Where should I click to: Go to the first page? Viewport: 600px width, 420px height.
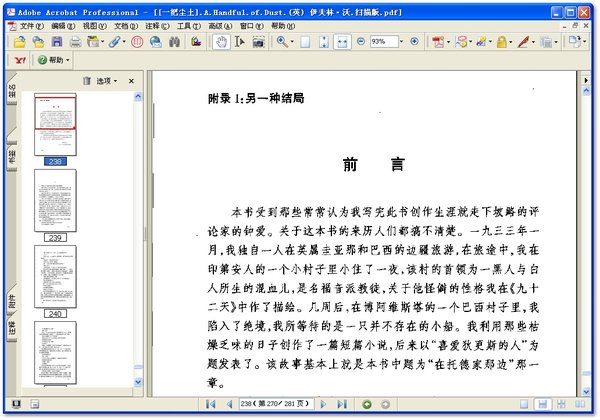211,404
